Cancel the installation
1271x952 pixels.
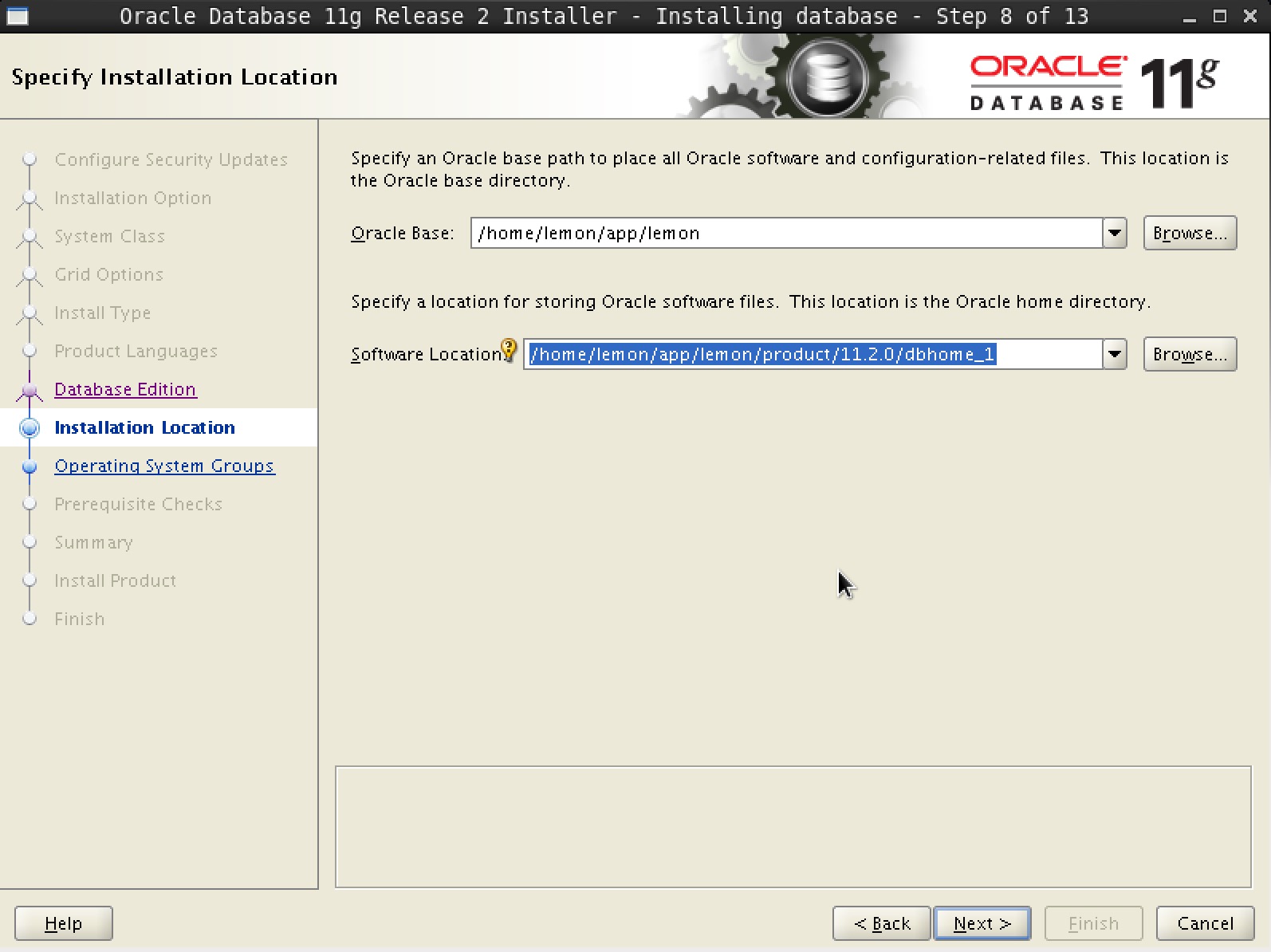(1204, 923)
